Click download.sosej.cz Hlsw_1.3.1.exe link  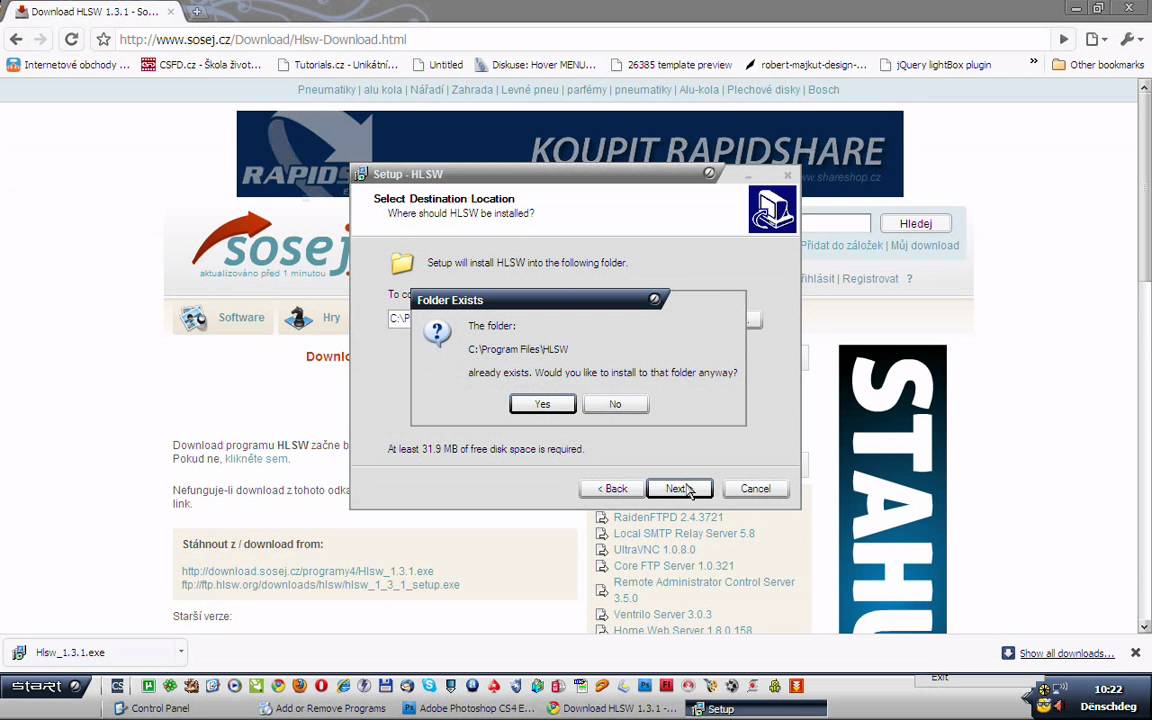pos(308,571)
